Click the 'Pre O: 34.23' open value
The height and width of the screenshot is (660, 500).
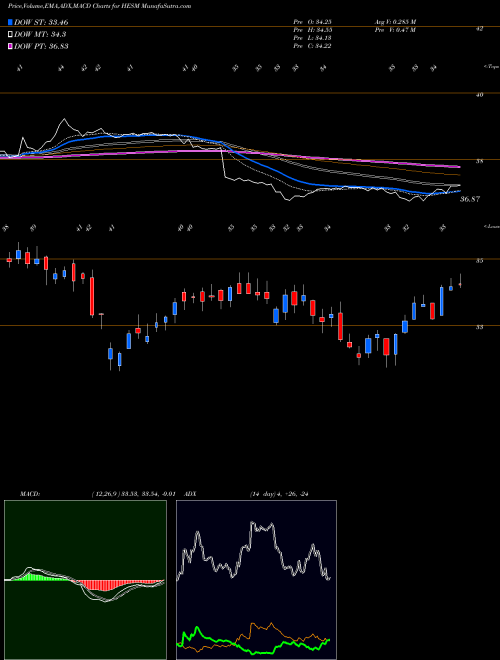coord(313,22)
